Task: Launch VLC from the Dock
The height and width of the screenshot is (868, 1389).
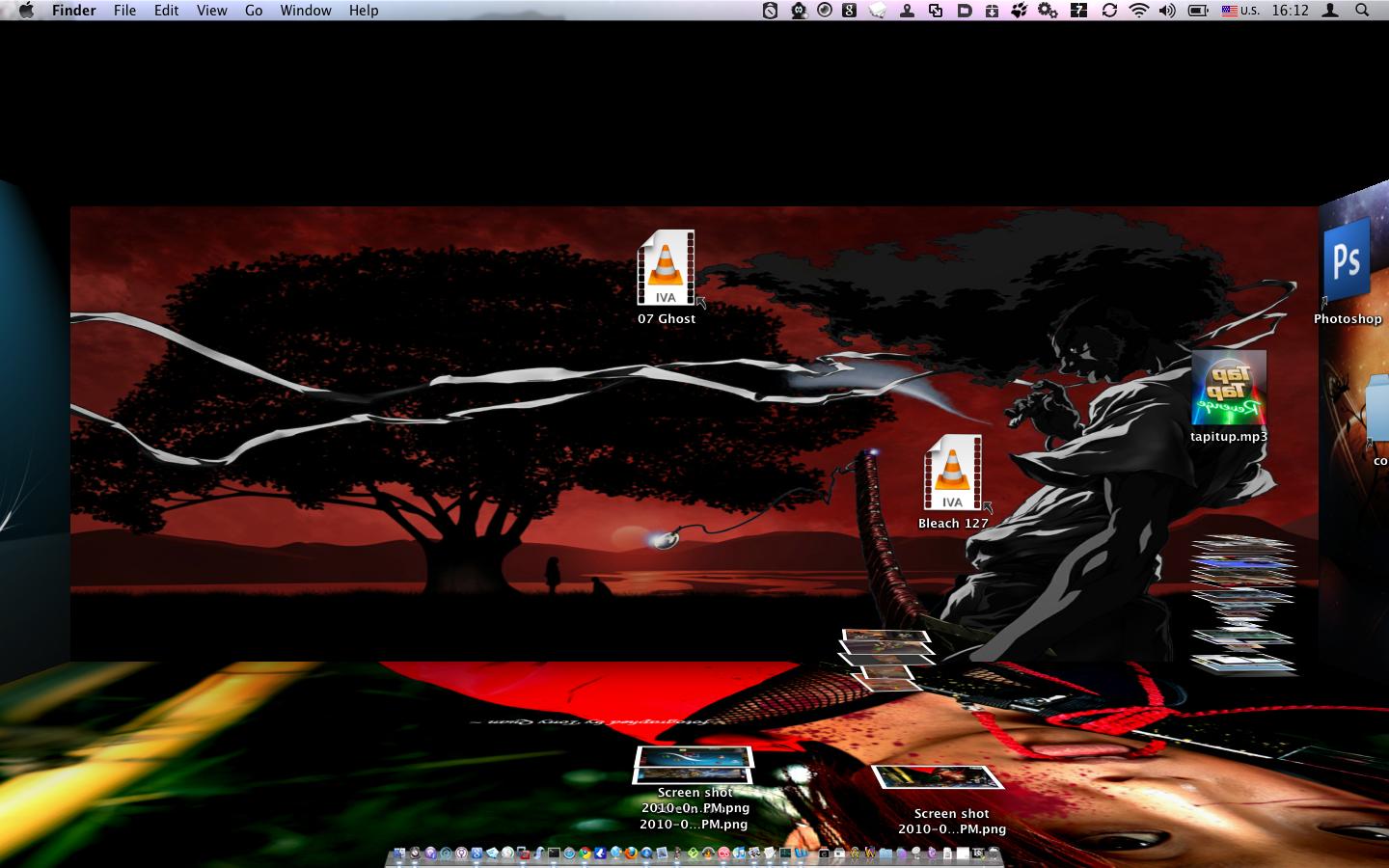Action: 707,854
